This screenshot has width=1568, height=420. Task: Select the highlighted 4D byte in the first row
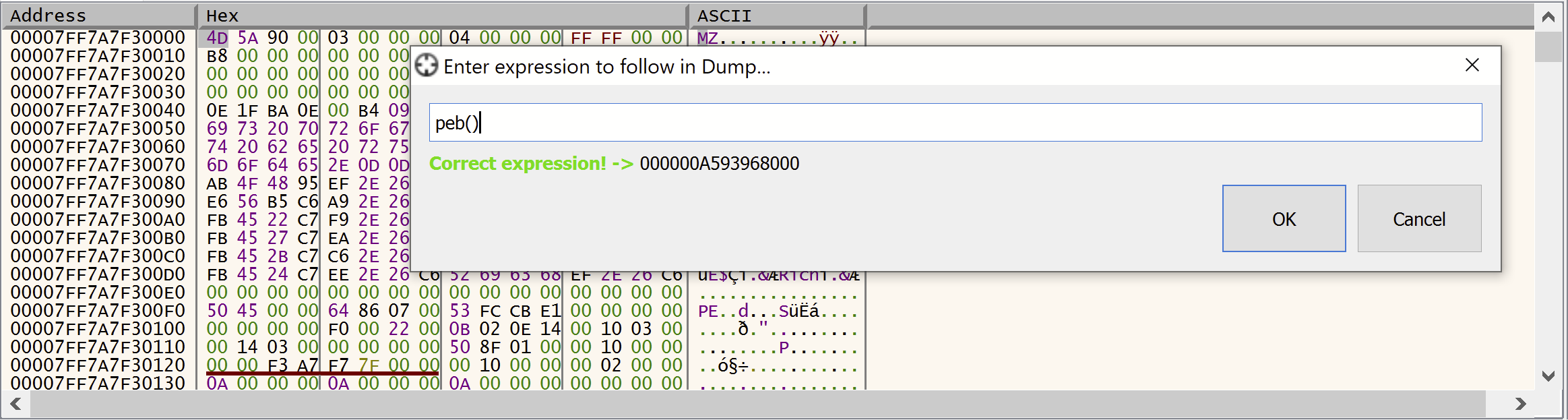(x=217, y=38)
